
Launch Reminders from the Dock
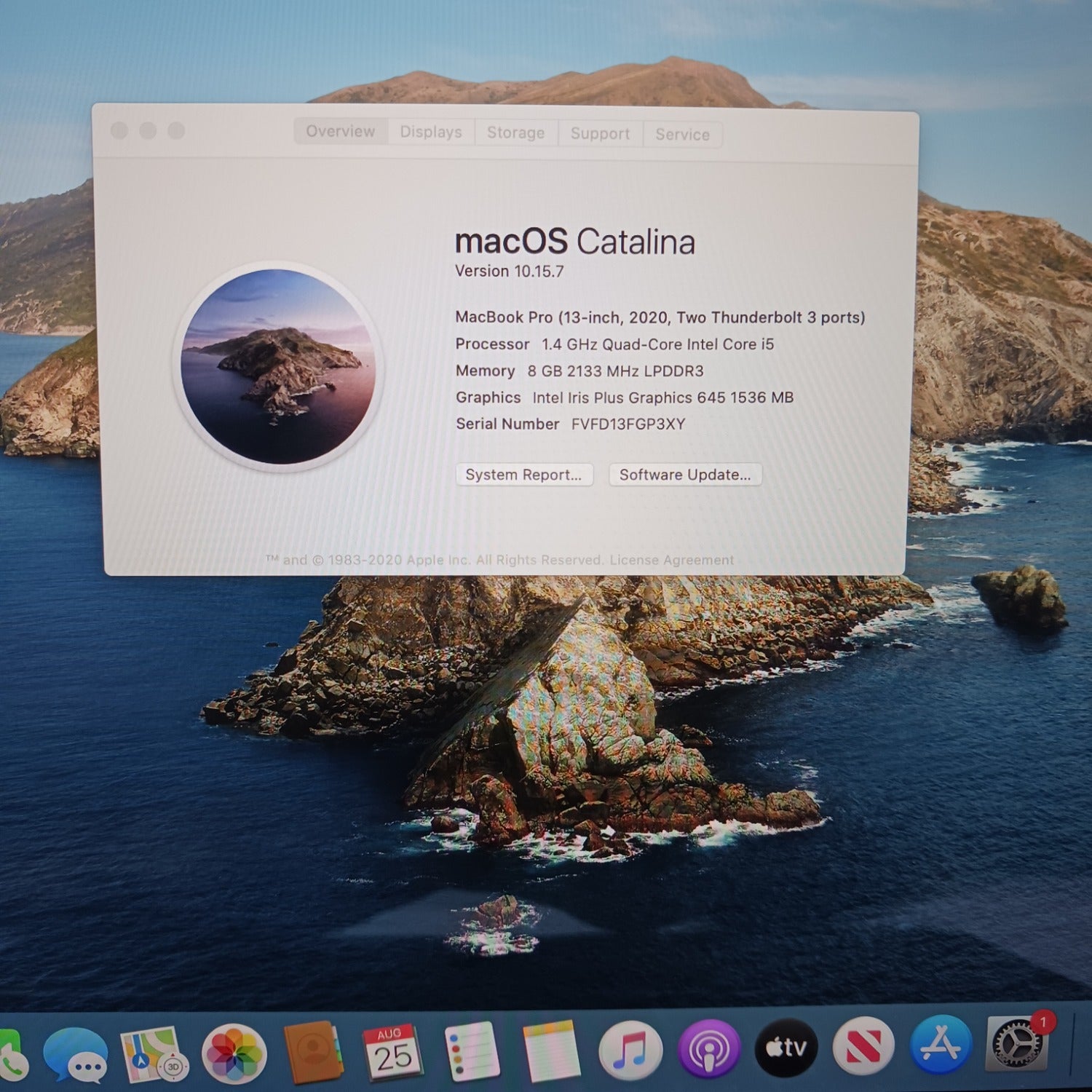[x=472, y=1051]
